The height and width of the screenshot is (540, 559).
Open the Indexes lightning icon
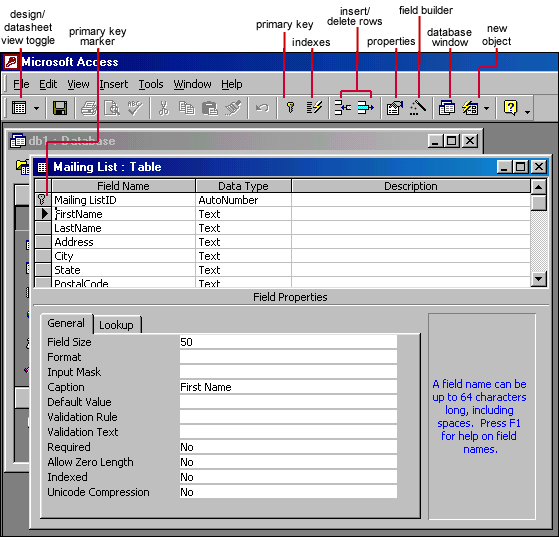pos(314,107)
